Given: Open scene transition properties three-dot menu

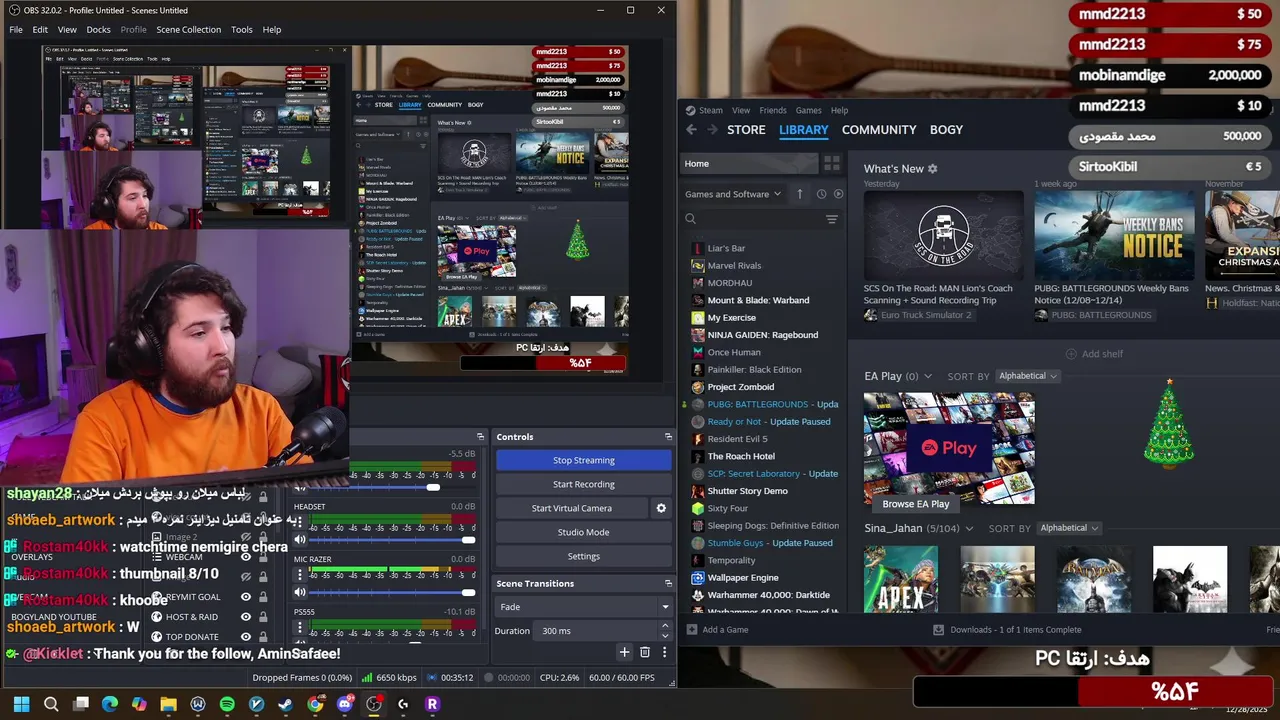Looking at the screenshot, I should [x=664, y=652].
